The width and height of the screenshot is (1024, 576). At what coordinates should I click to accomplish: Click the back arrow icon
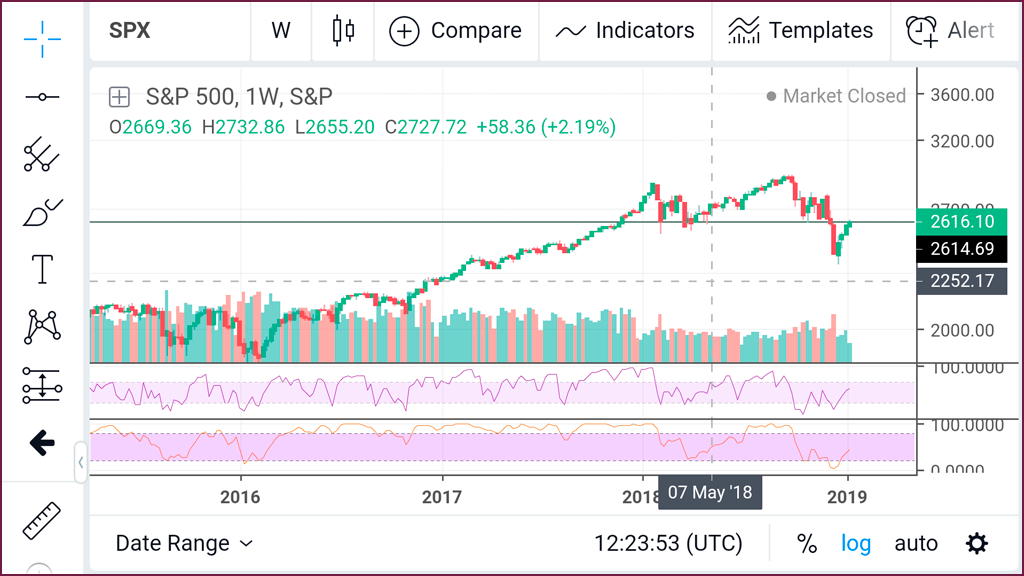click(x=42, y=443)
